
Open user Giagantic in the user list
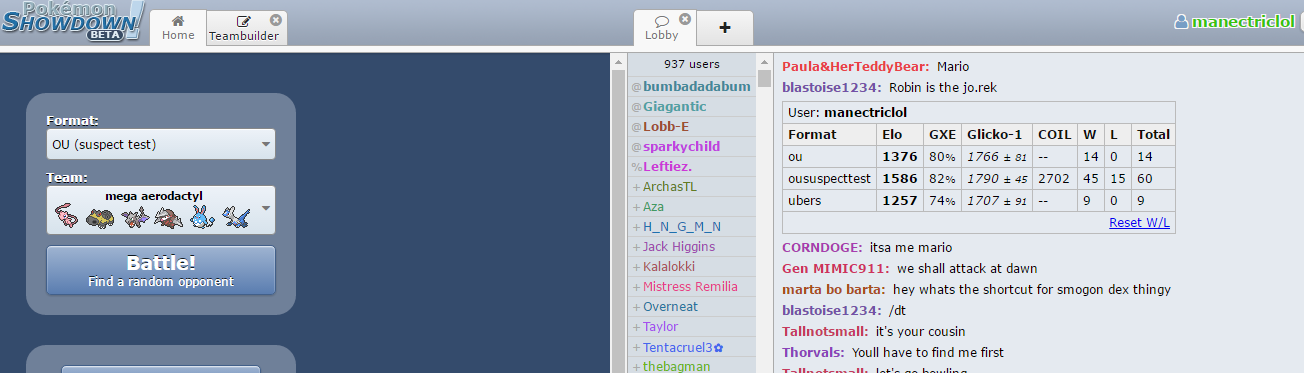click(692, 107)
